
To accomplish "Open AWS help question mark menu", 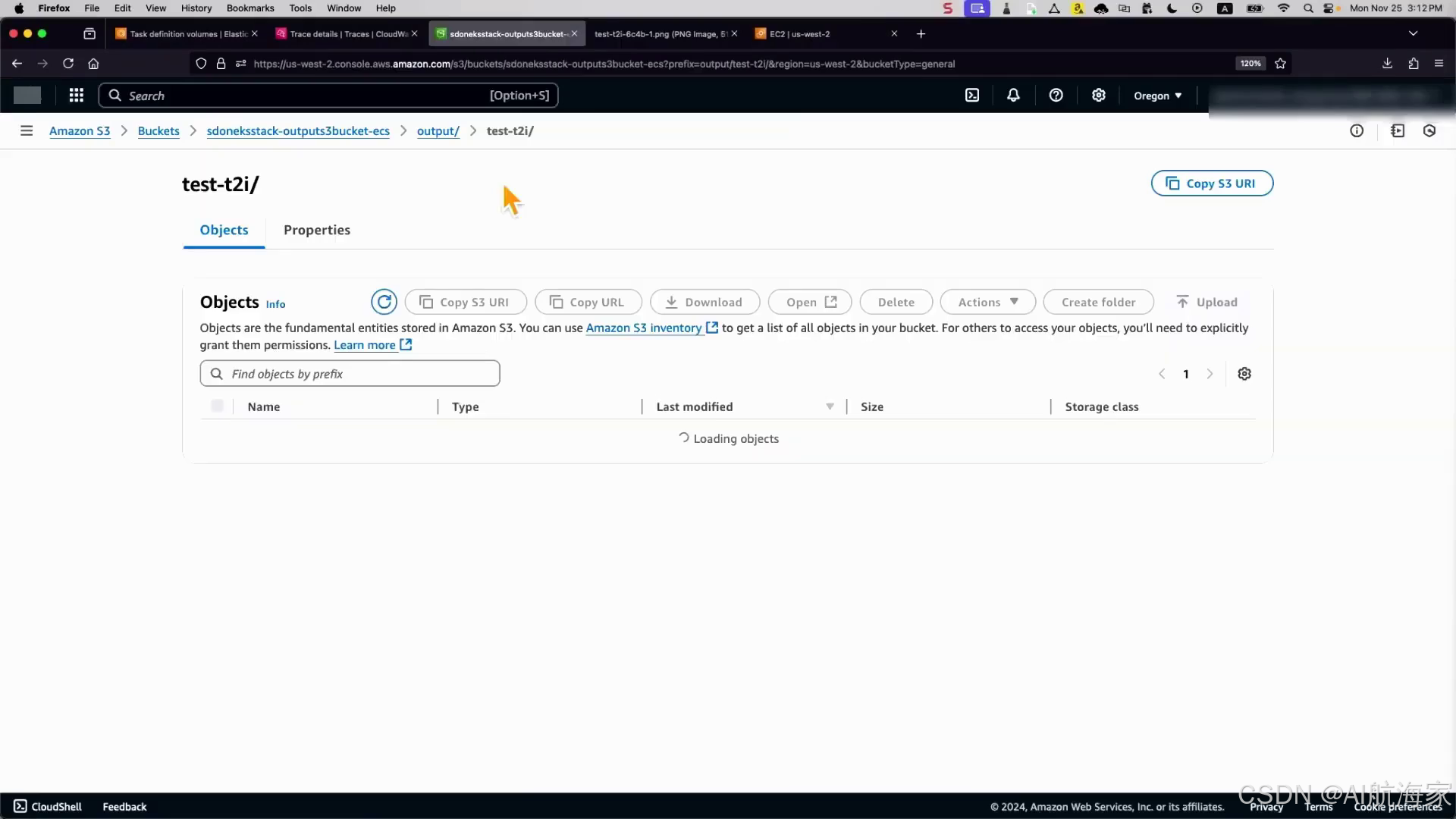I will [1056, 96].
